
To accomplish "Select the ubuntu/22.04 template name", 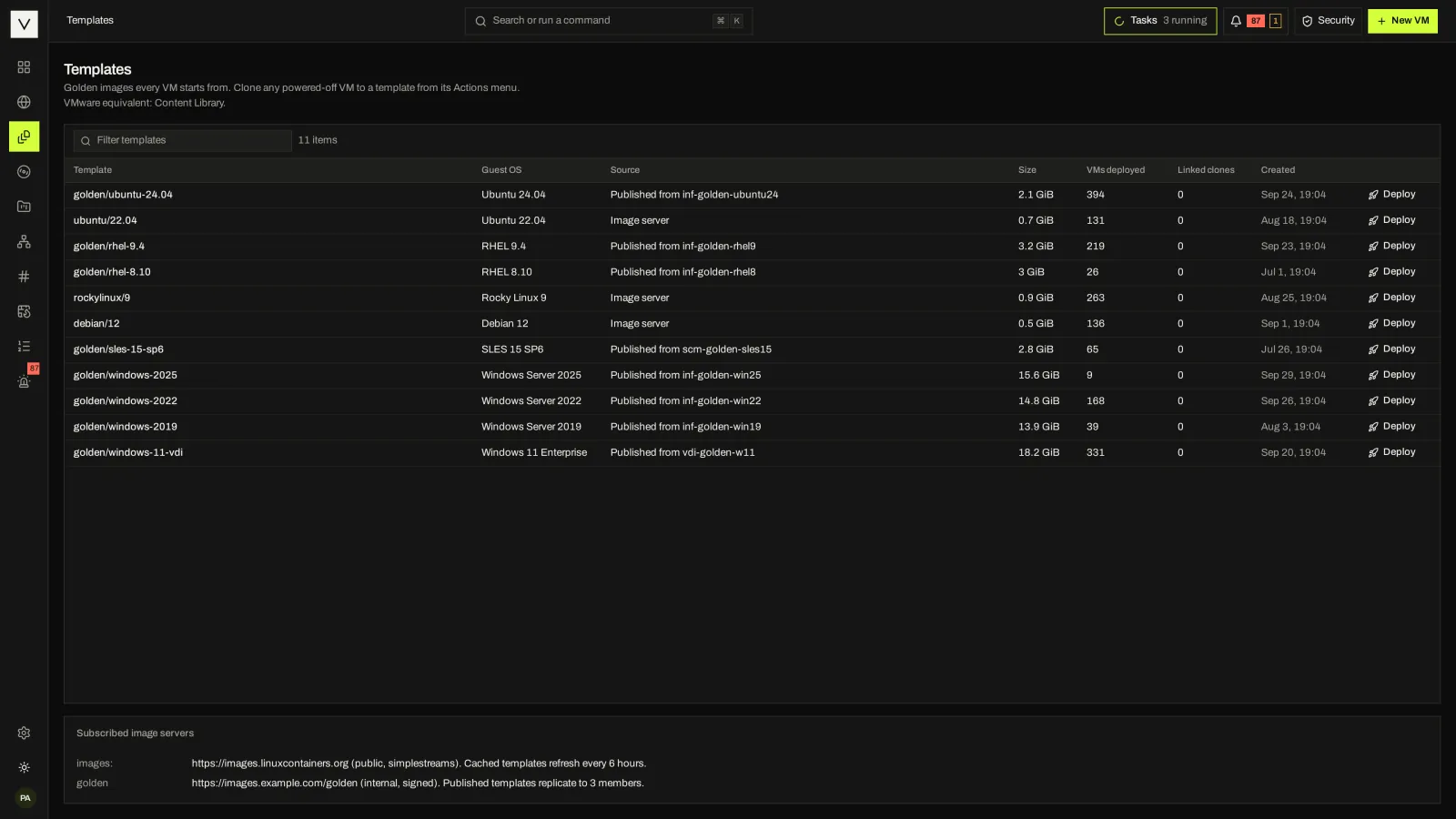I will pyautogui.click(x=106, y=220).
